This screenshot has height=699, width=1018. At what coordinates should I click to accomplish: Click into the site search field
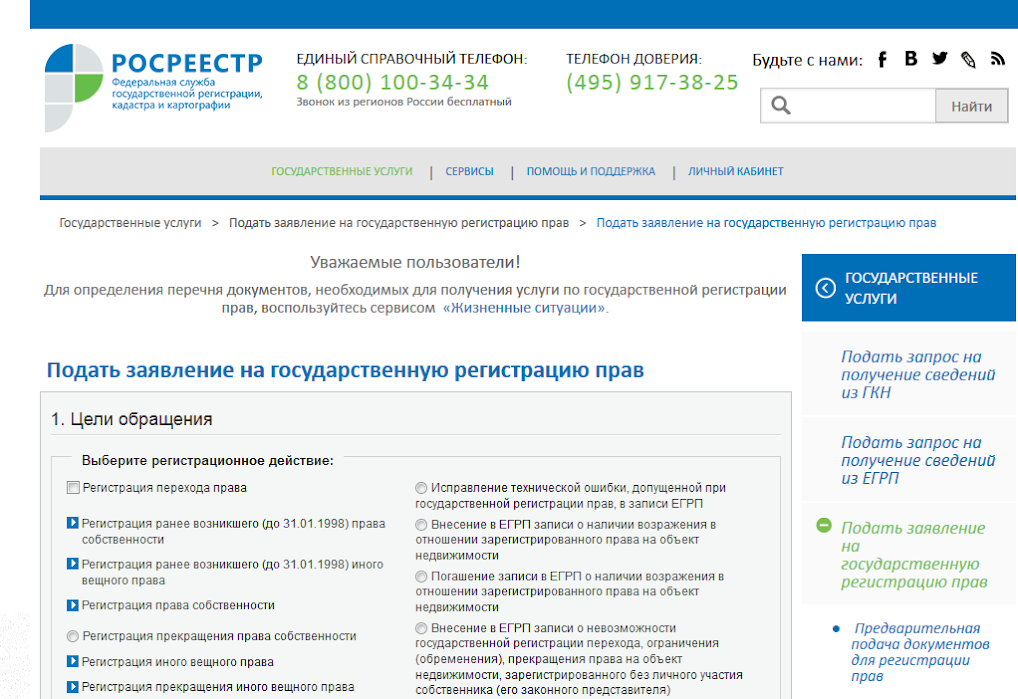click(848, 106)
